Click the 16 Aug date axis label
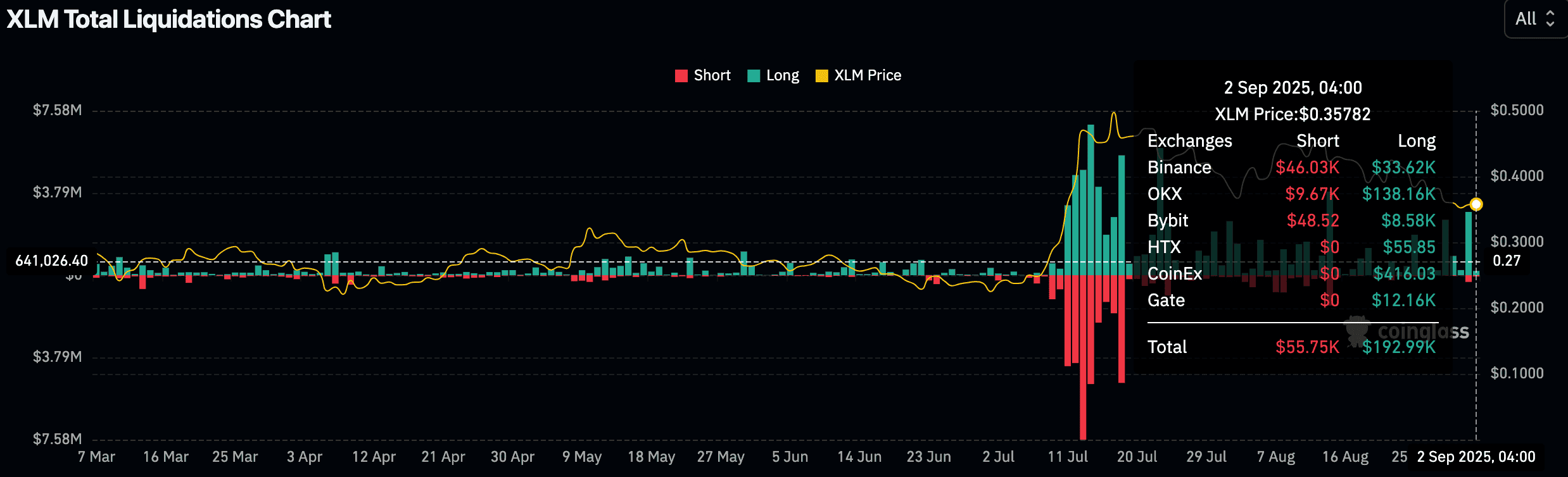 click(x=1345, y=457)
